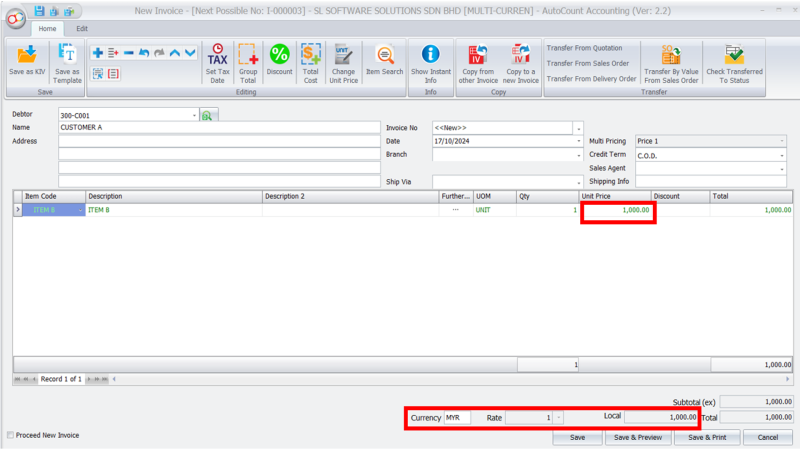Switch to the Edit ribbon tab

click(x=82, y=29)
